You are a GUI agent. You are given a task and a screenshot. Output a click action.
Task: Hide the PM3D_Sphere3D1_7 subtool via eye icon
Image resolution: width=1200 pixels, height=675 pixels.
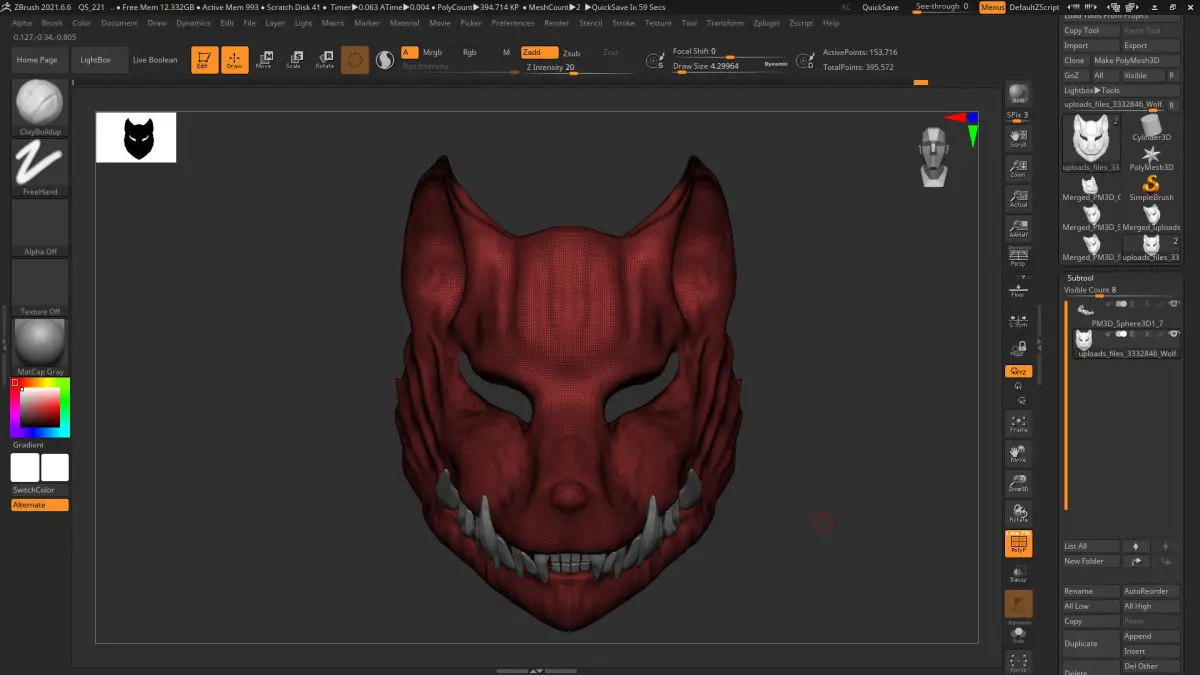[1173, 303]
